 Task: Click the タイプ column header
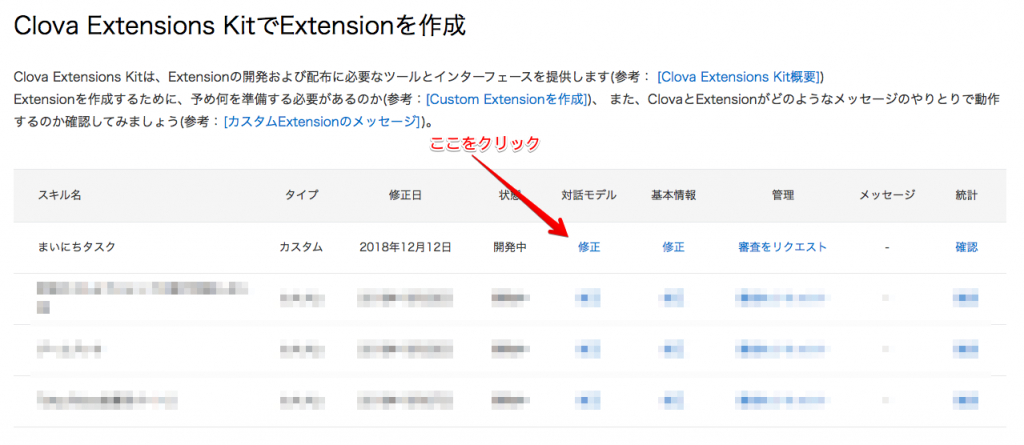pyautogui.click(x=302, y=195)
